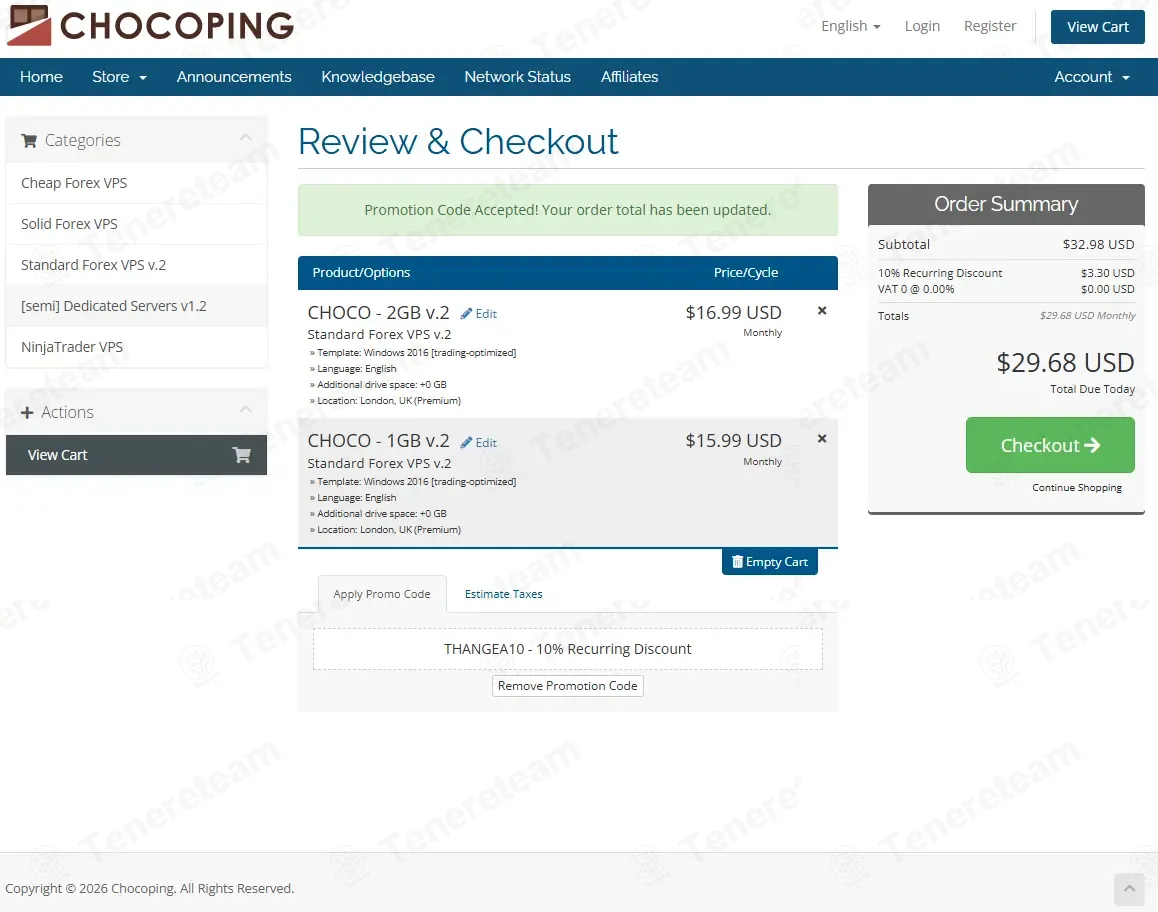Viewport: 1158px width, 912px height.
Task: Check the Network Status page
Action: pyautogui.click(x=518, y=77)
